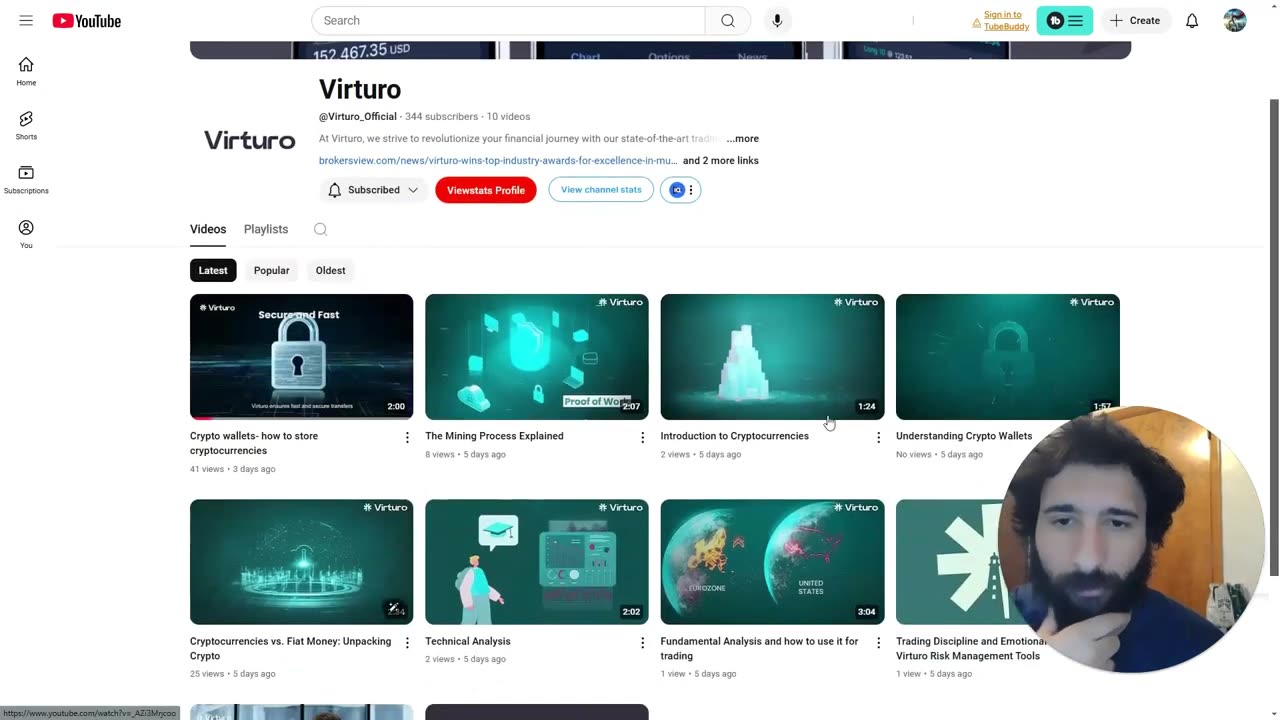This screenshot has height=720, width=1280.
Task: Click the @Virturo_Official channel handle
Action: click(x=358, y=117)
